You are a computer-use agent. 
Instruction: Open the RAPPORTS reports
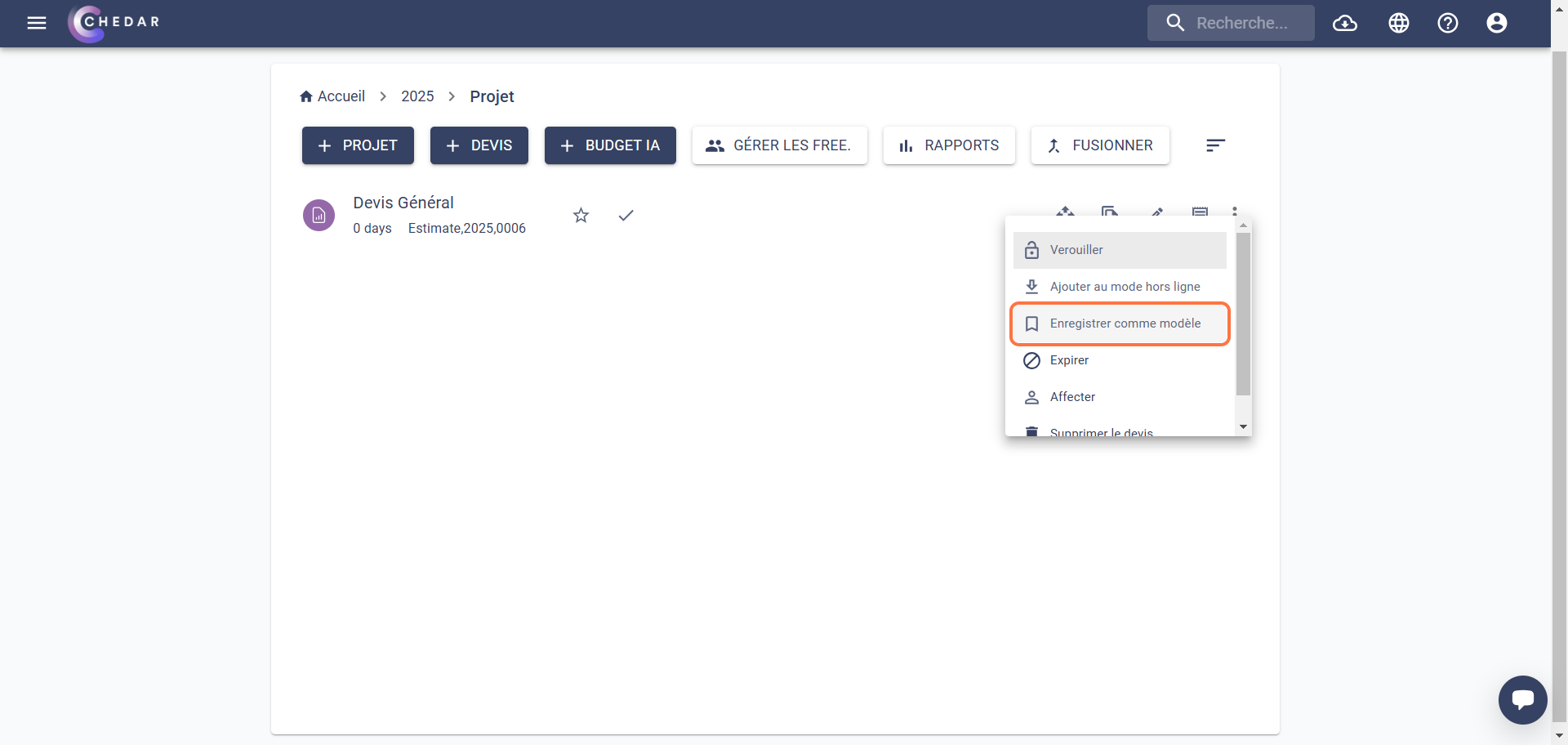pyautogui.click(x=949, y=145)
